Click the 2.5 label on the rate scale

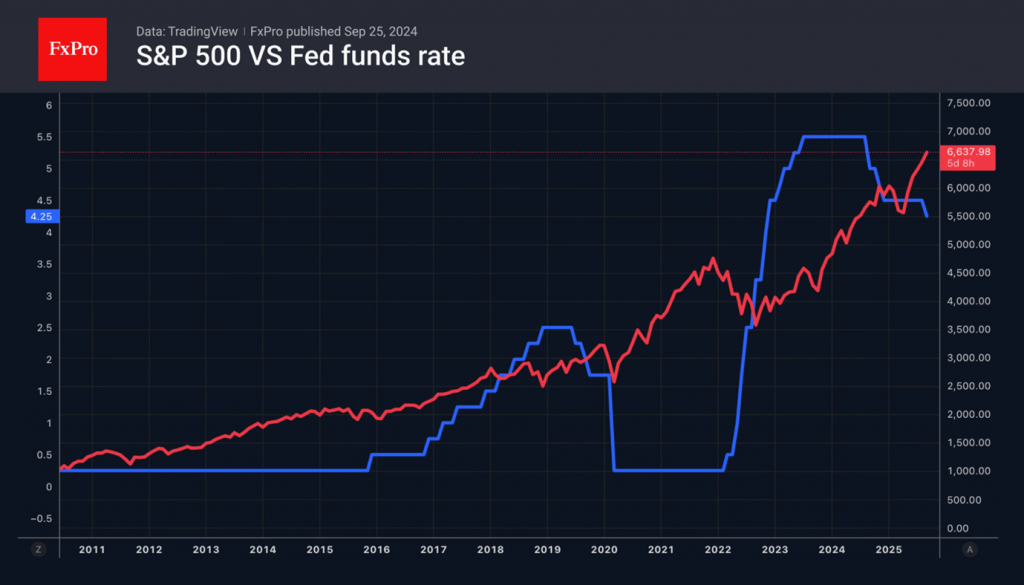(43, 328)
